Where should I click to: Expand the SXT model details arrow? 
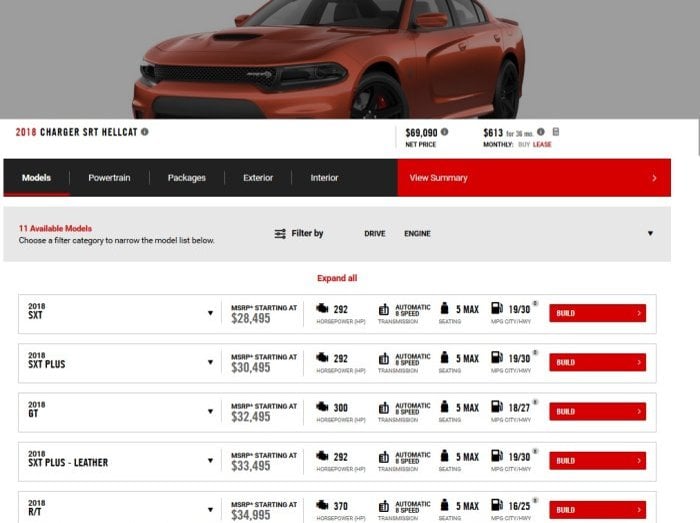pos(210,313)
